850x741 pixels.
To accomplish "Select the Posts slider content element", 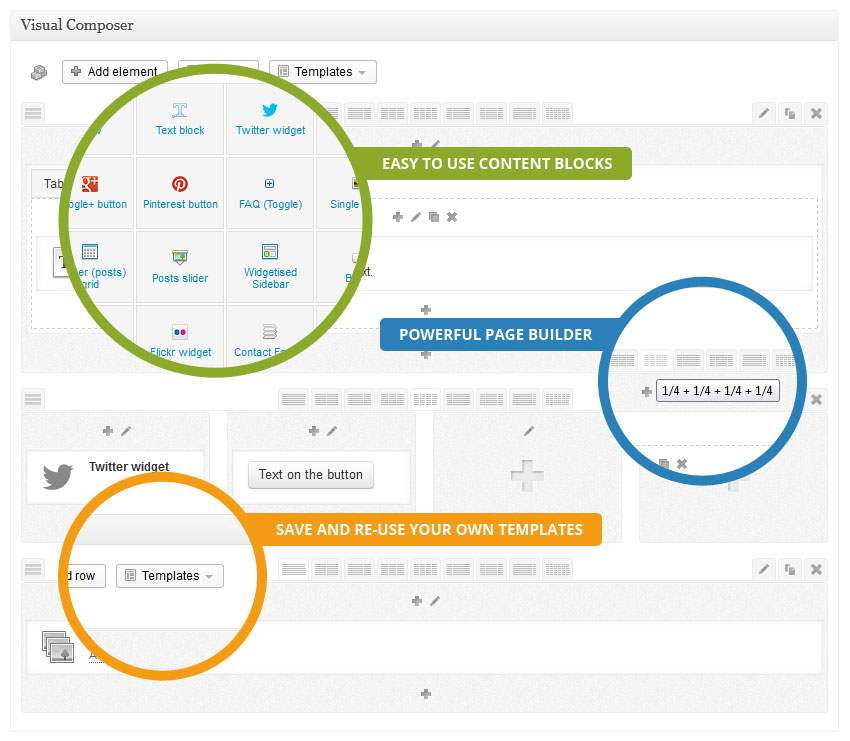I will (180, 266).
